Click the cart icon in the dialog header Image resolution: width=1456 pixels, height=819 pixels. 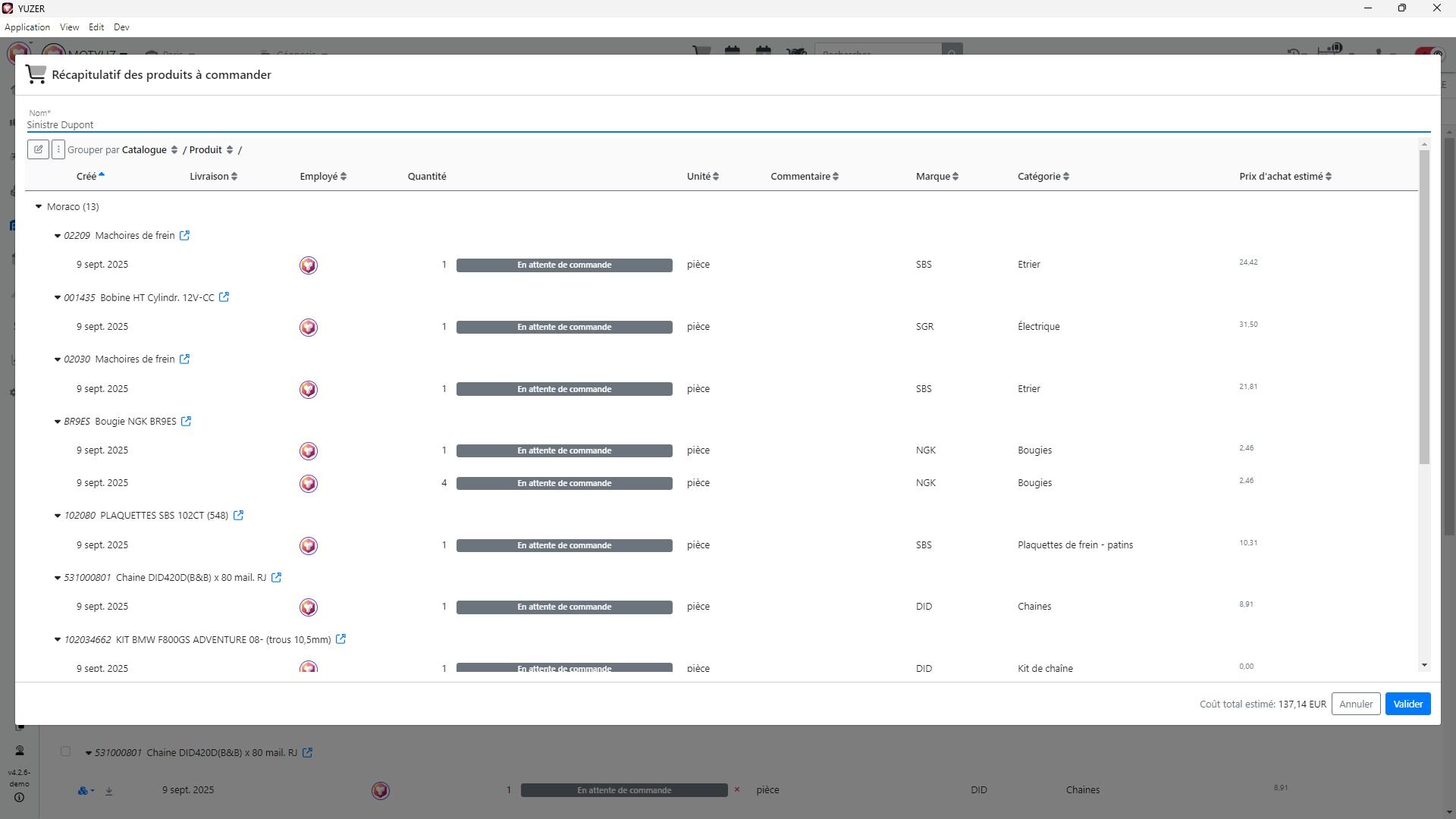[36, 74]
